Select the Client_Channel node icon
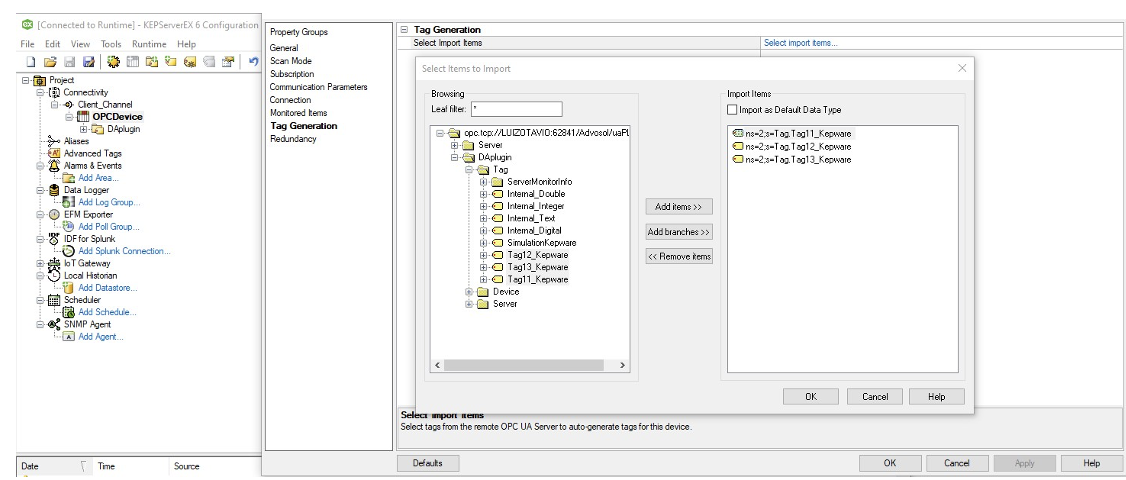 click(x=69, y=104)
